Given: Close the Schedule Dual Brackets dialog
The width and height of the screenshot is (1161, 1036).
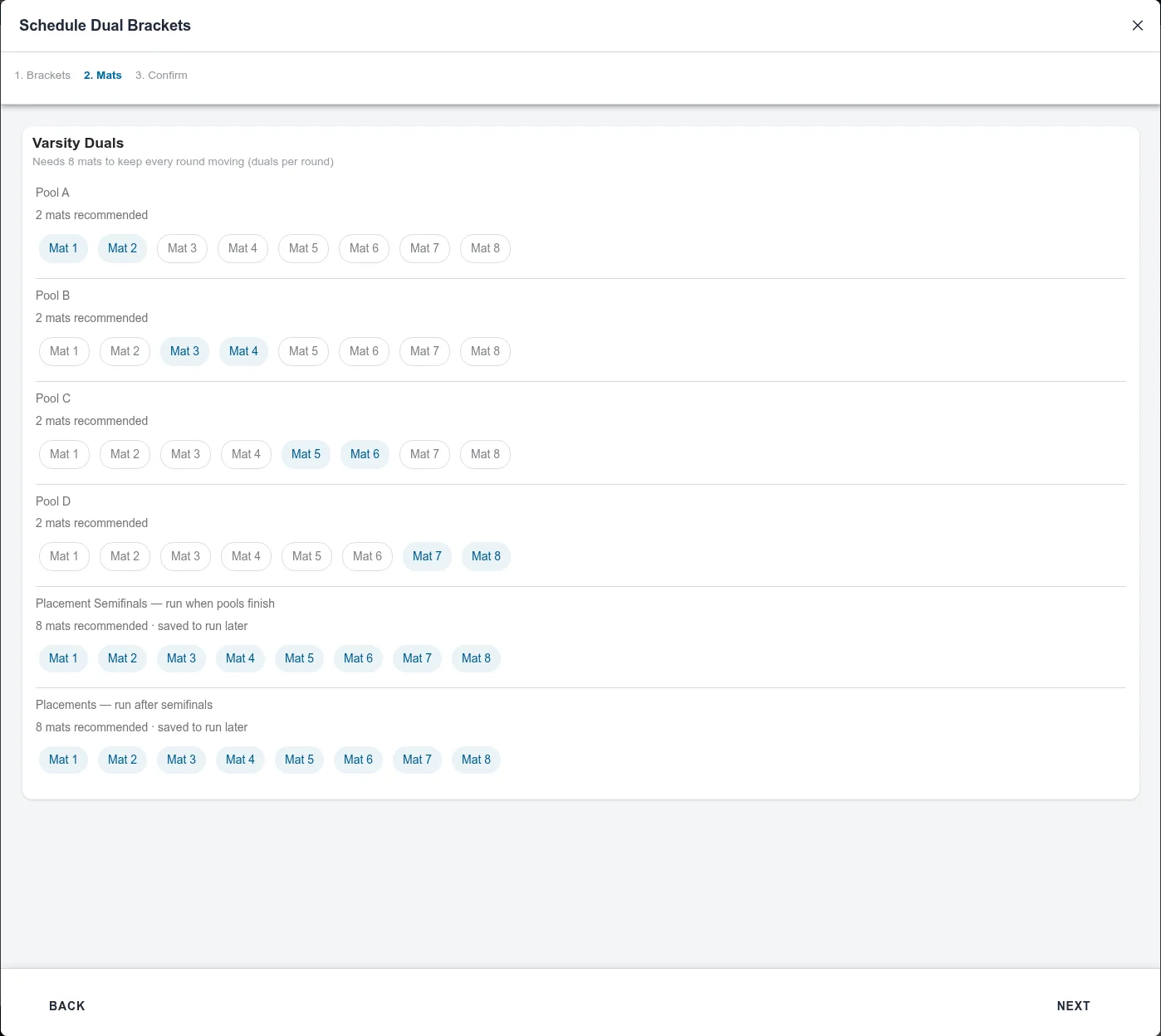Looking at the screenshot, I should tap(1138, 26).
